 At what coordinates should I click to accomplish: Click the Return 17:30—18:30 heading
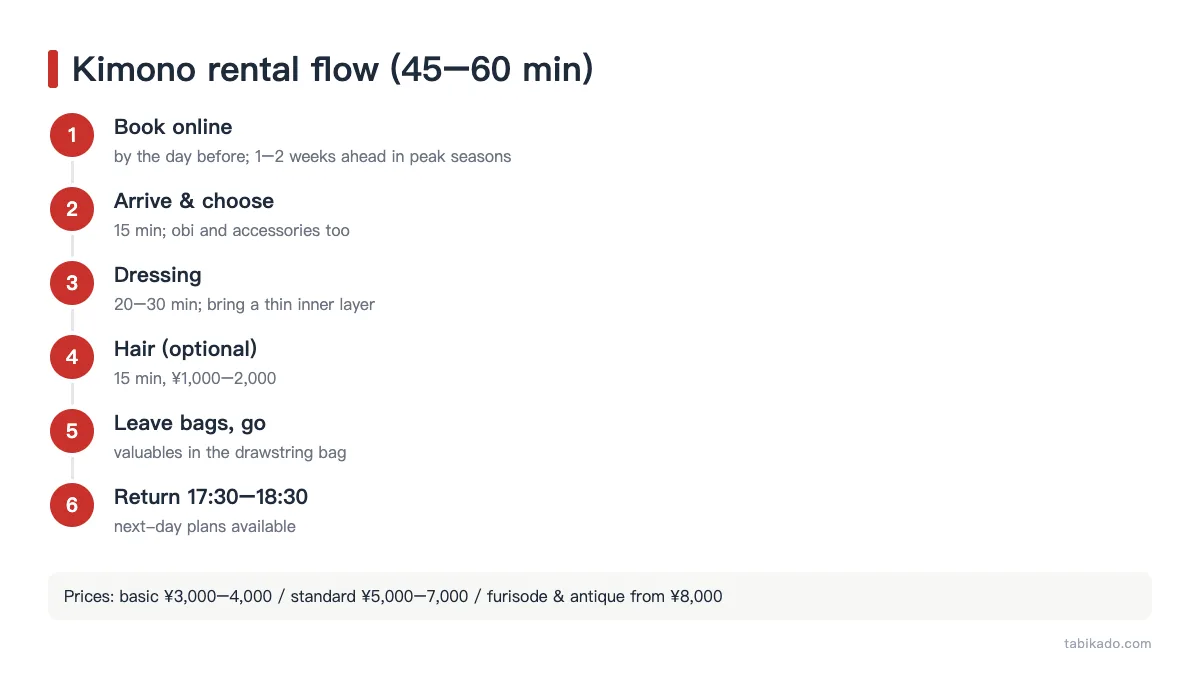tap(211, 497)
